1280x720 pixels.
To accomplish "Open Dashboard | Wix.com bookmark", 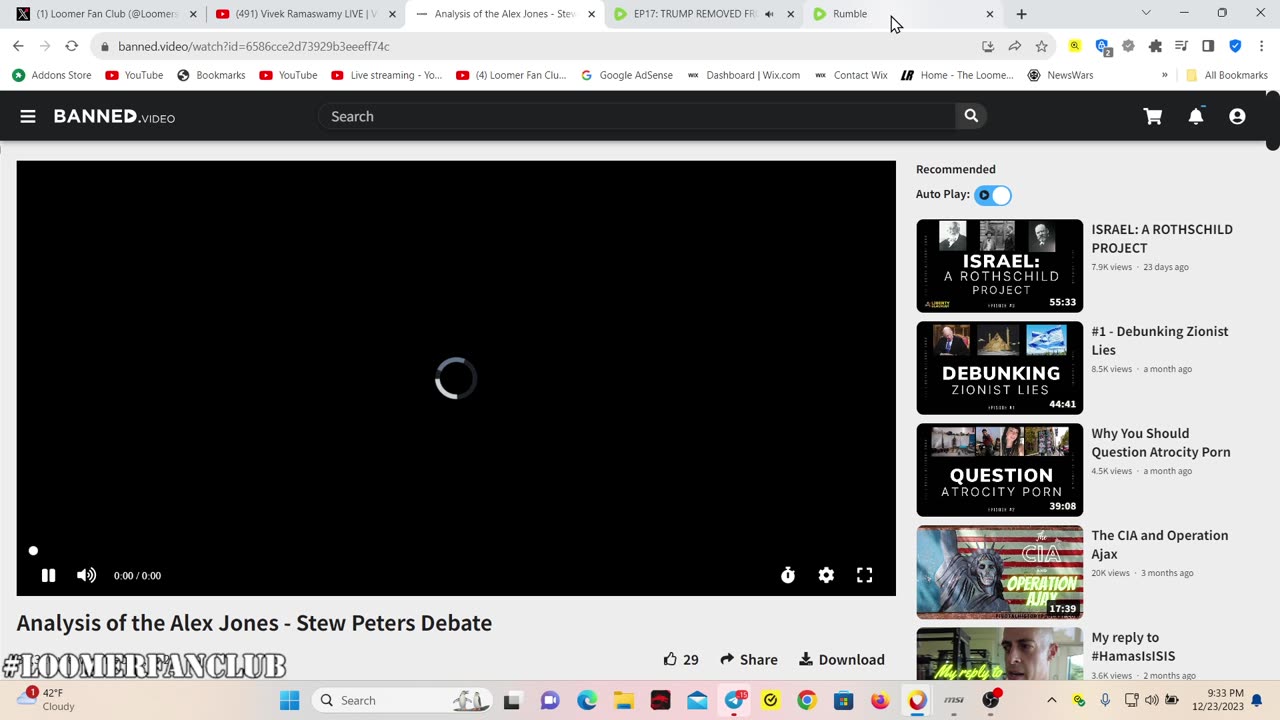I will pyautogui.click(x=743, y=75).
